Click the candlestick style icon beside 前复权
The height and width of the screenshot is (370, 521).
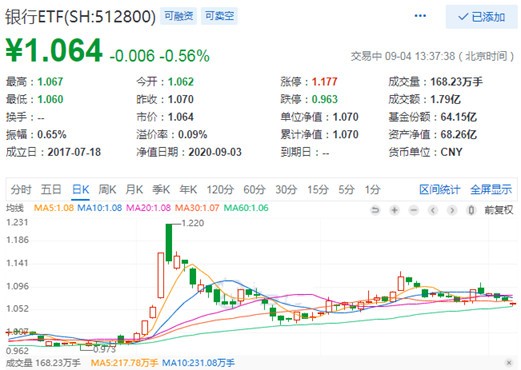[471, 210]
